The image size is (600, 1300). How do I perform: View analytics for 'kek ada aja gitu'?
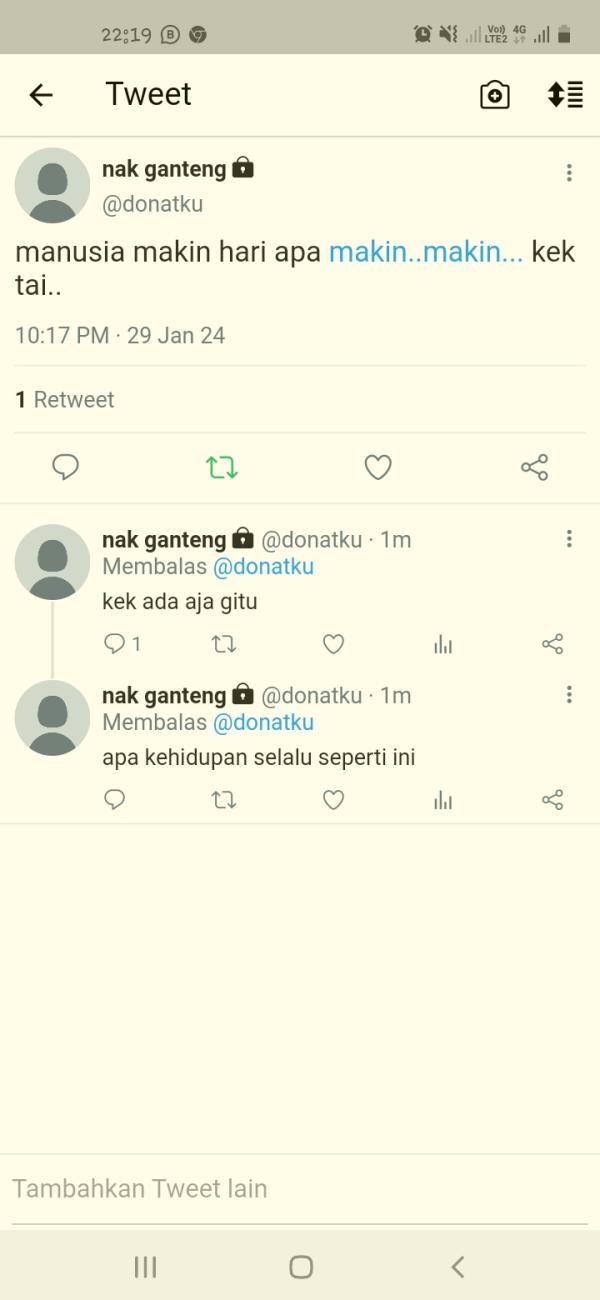443,644
